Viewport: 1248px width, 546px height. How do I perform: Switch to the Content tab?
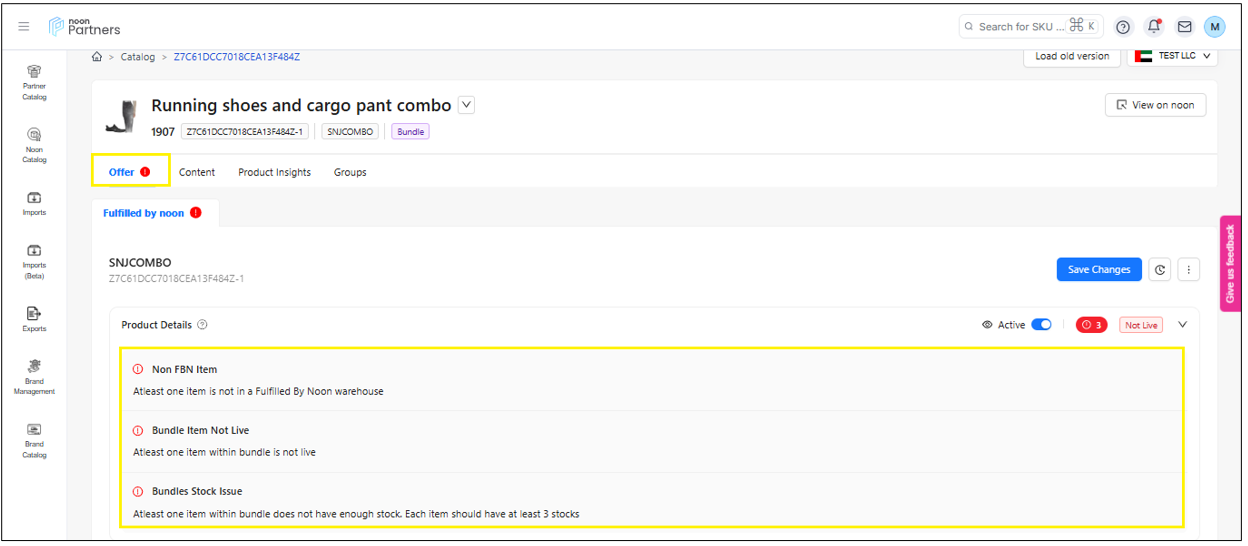(197, 172)
